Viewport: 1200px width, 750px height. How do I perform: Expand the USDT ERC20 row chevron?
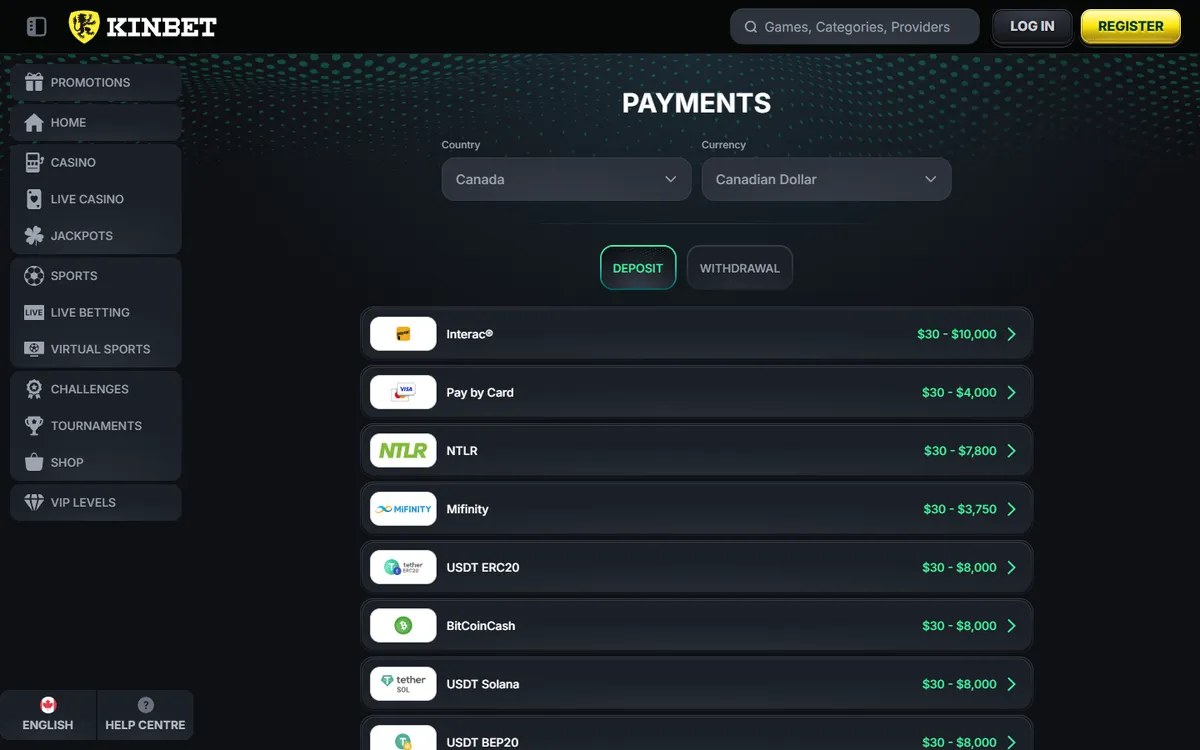pos(1012,567)
